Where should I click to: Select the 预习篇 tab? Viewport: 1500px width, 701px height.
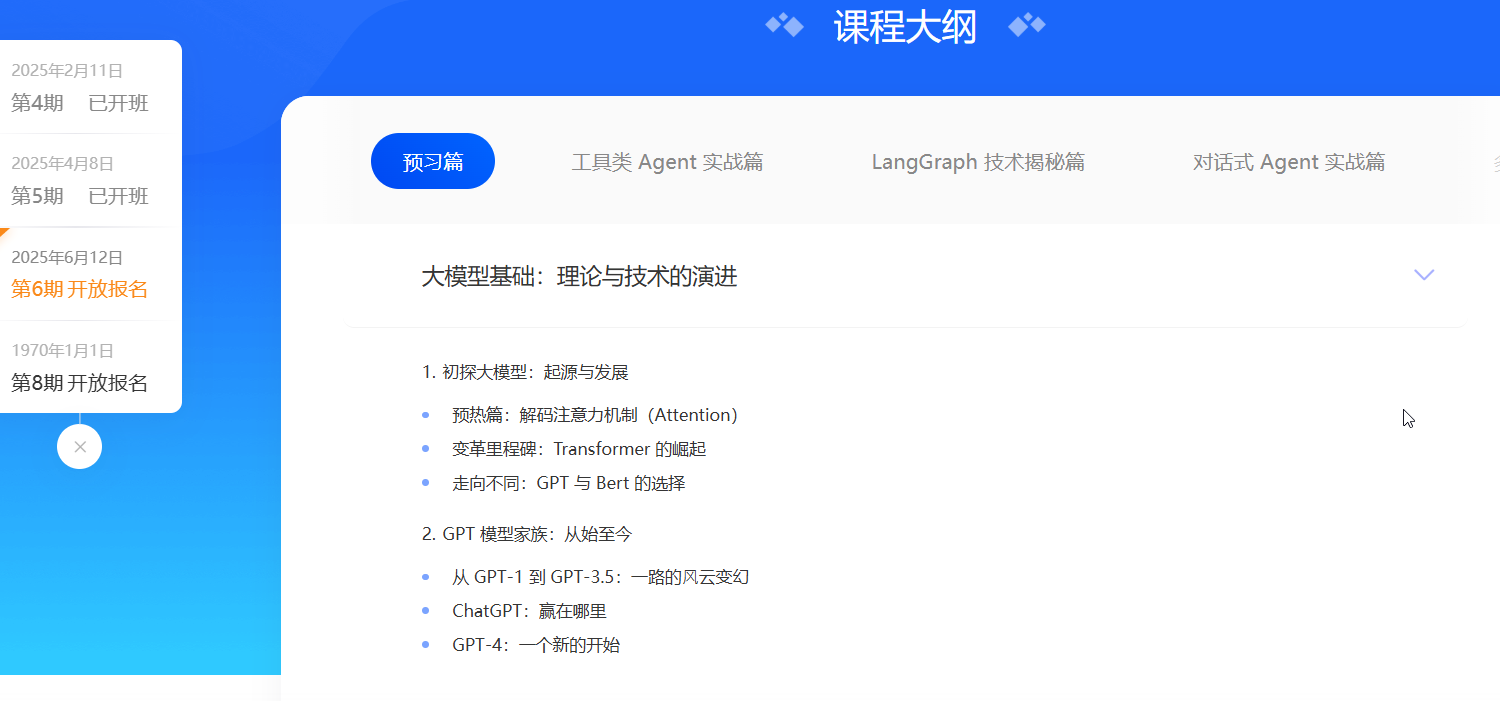(433, 162)
